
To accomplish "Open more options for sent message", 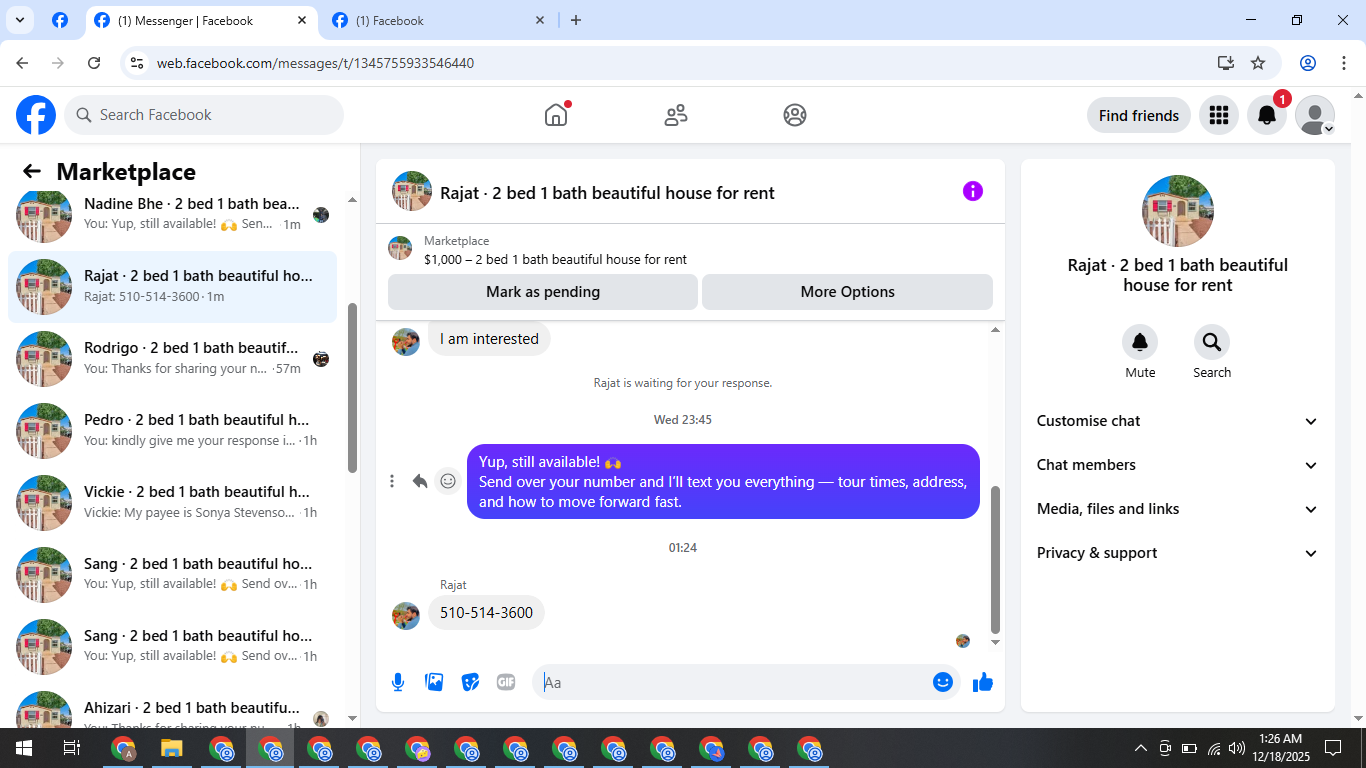I will [392, 481].
